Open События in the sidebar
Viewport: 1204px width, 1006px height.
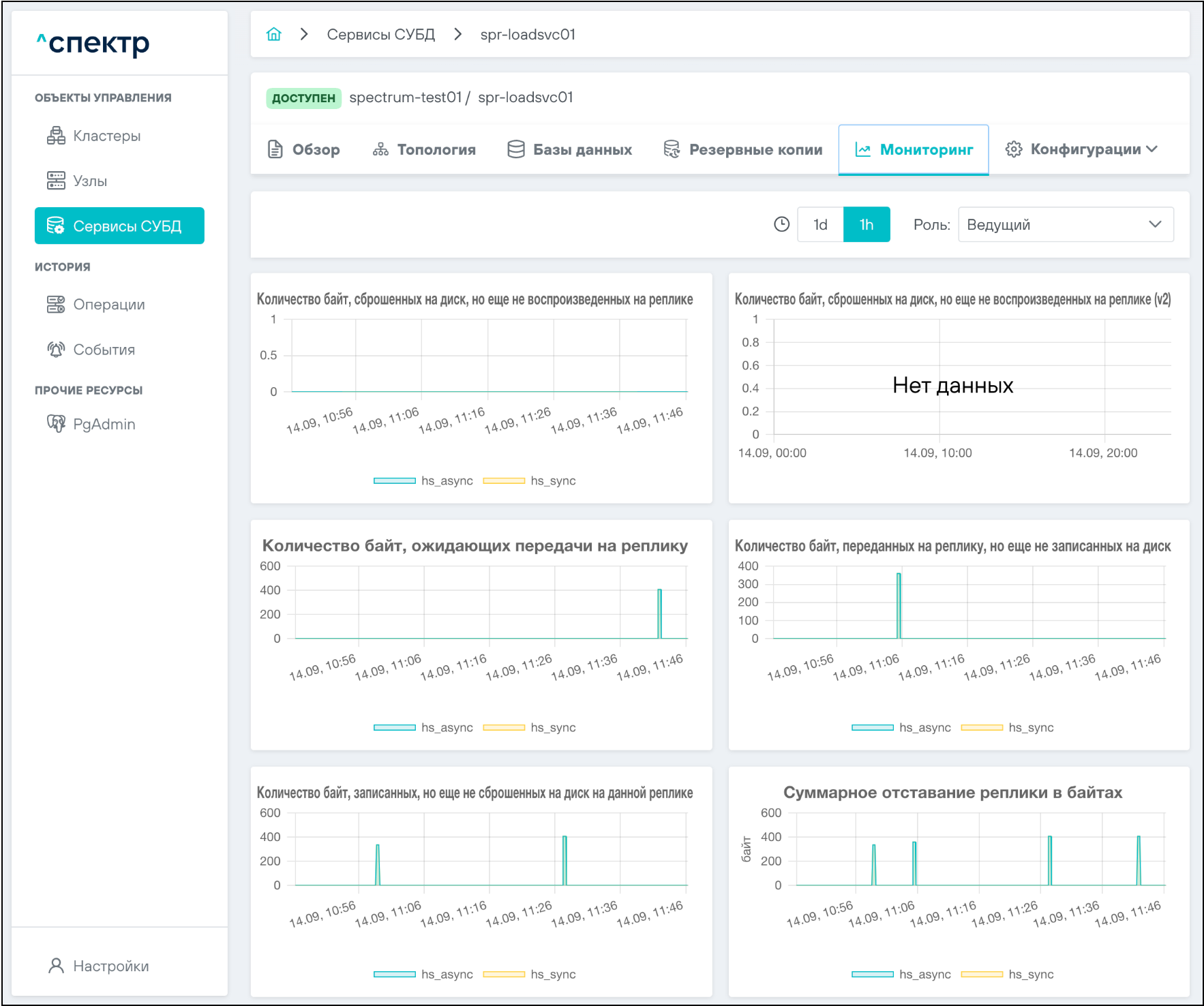104,349
